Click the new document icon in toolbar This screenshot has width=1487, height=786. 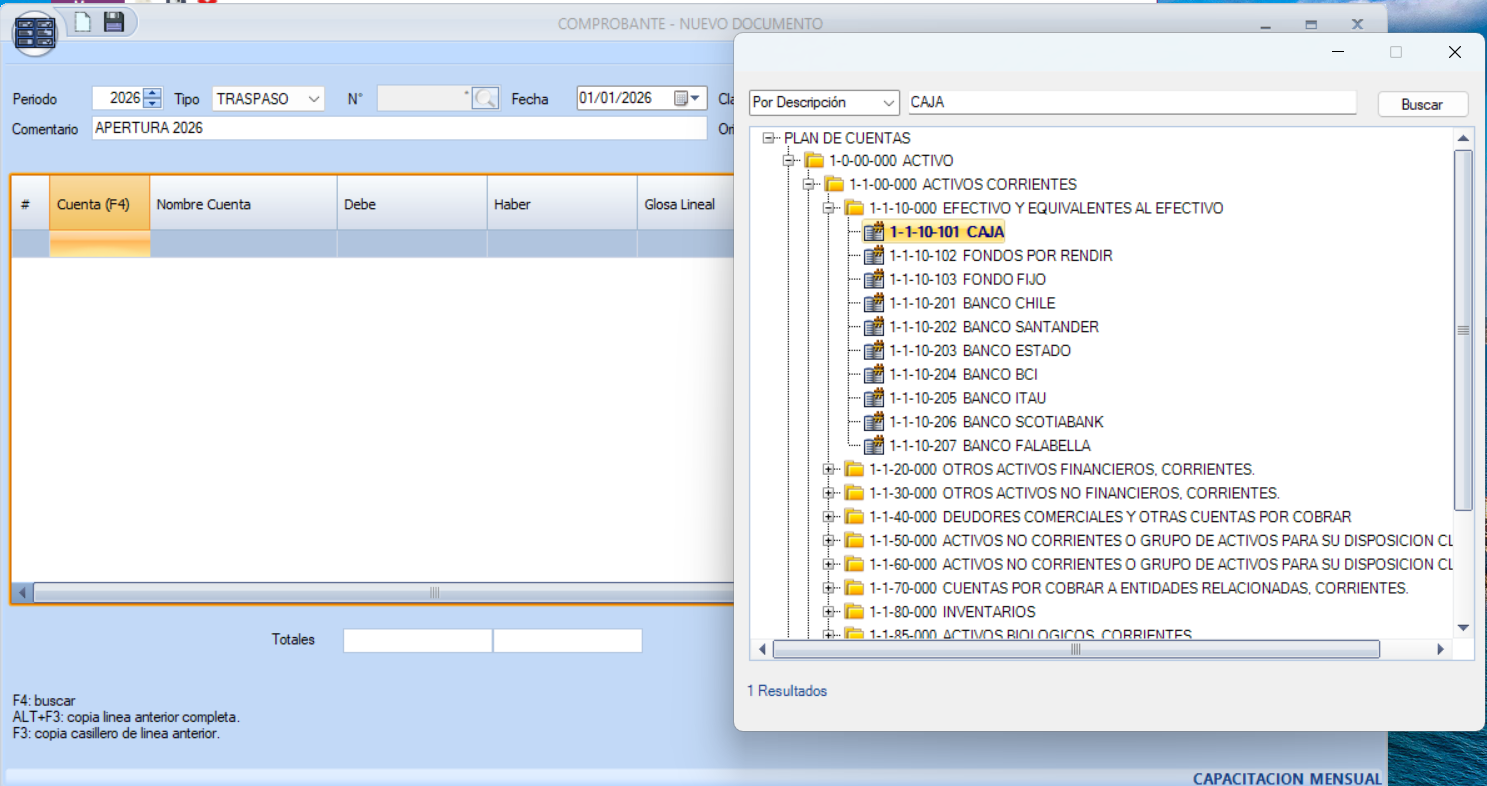click(83, 22)
